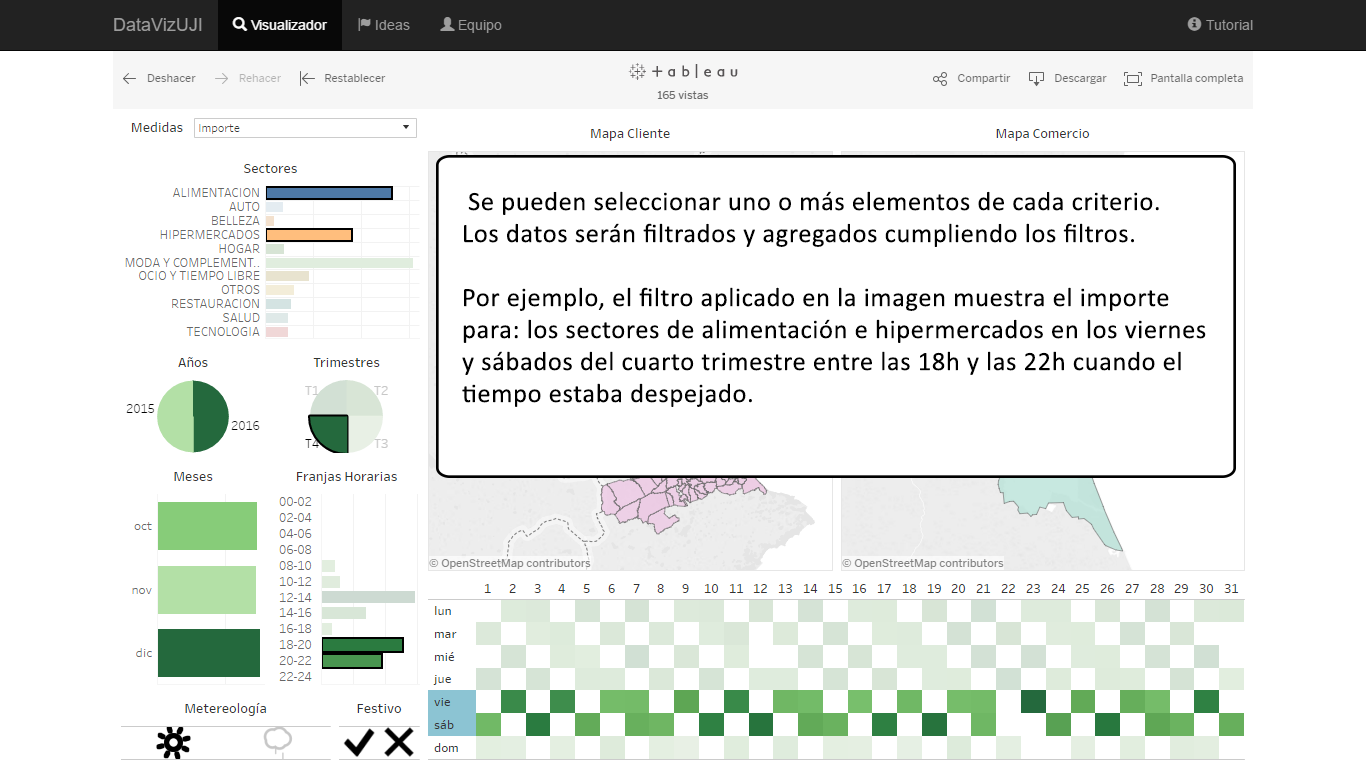Select the T2 quarter slice
This screenshot has width=1366, height=767.
(x=363, y=399)
